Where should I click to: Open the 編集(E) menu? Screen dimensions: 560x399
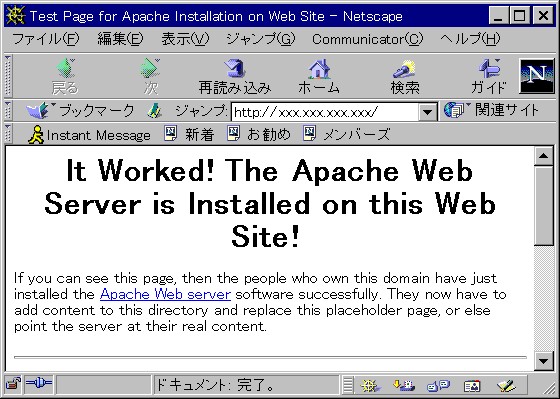pos(120,39)
